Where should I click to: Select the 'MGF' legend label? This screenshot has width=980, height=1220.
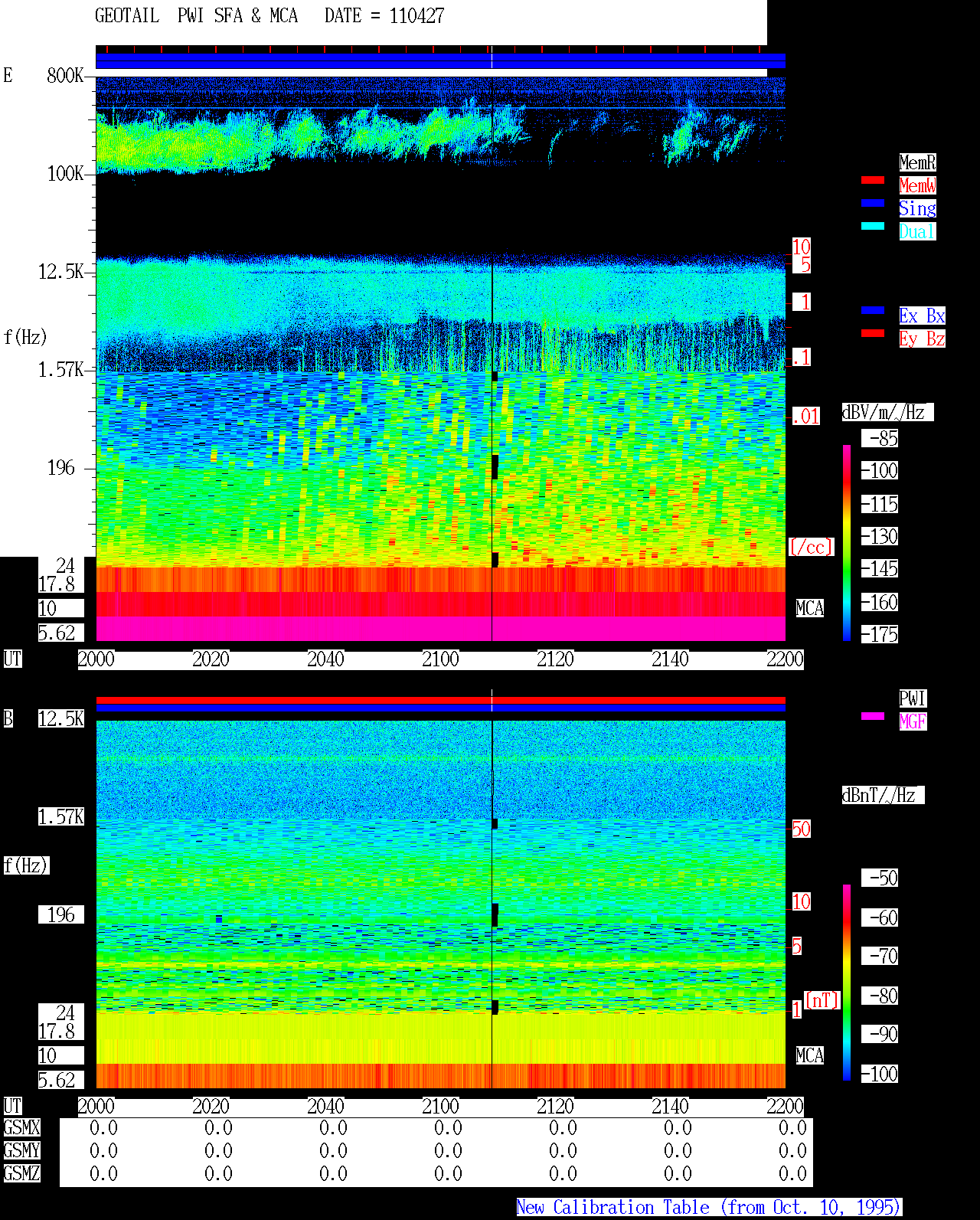pos(913,721)
